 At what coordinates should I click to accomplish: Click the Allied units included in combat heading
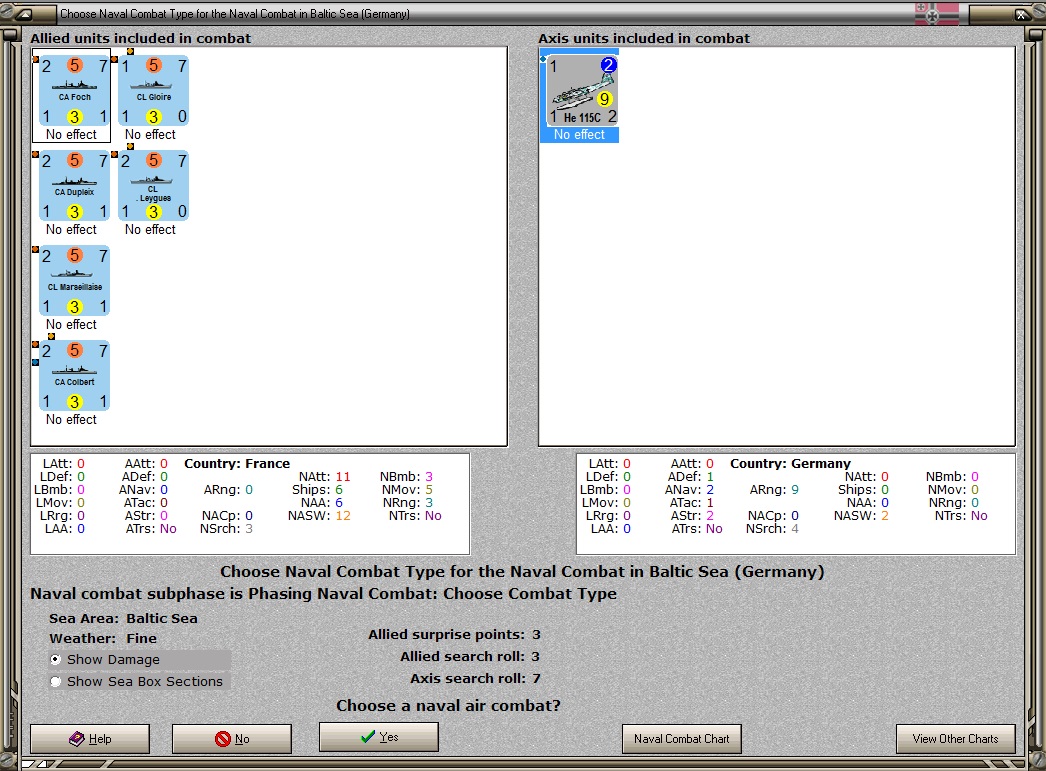point(141,39)
